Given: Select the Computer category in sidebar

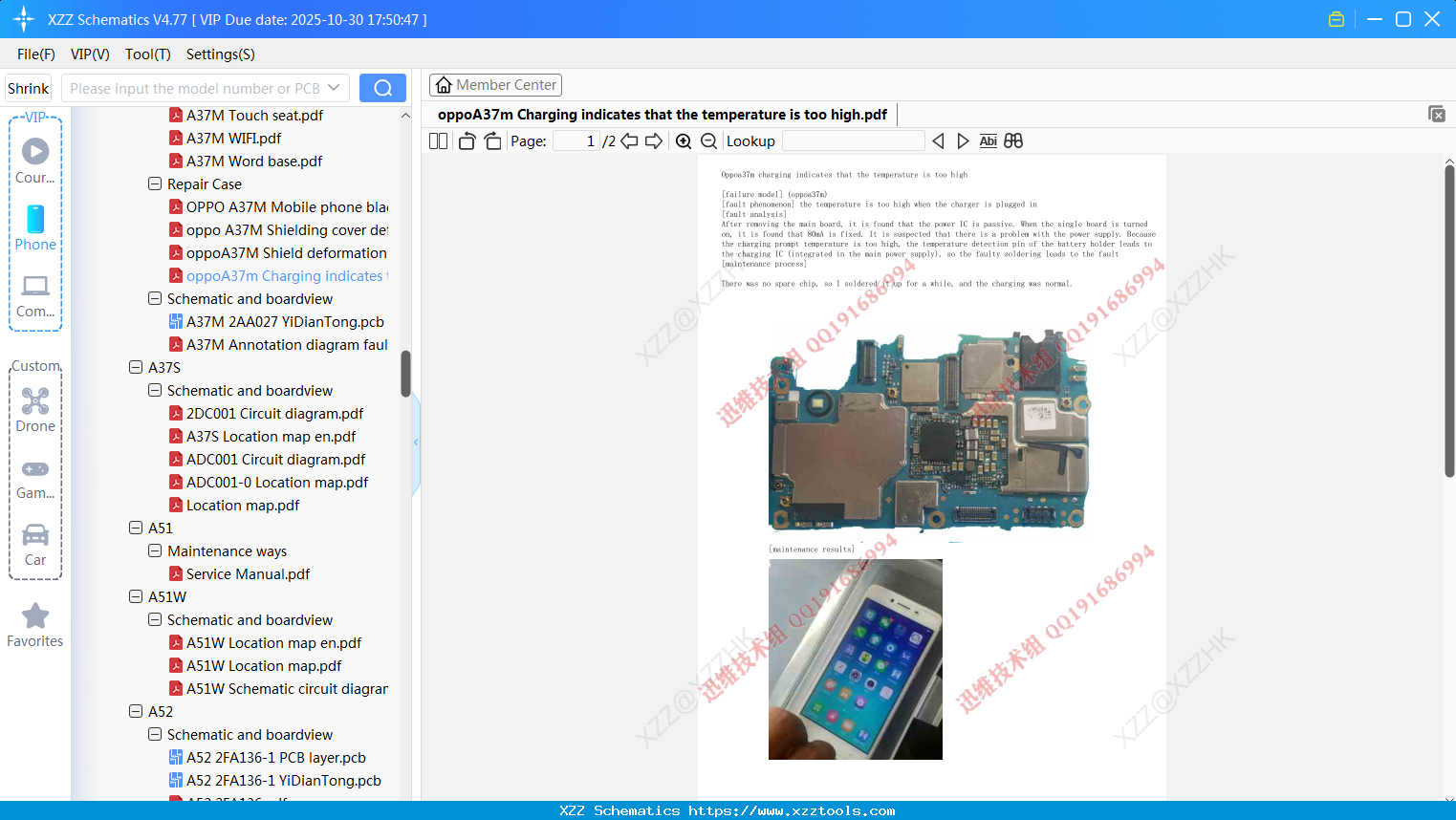Looking at the screenshot, I should pos(35,295).
